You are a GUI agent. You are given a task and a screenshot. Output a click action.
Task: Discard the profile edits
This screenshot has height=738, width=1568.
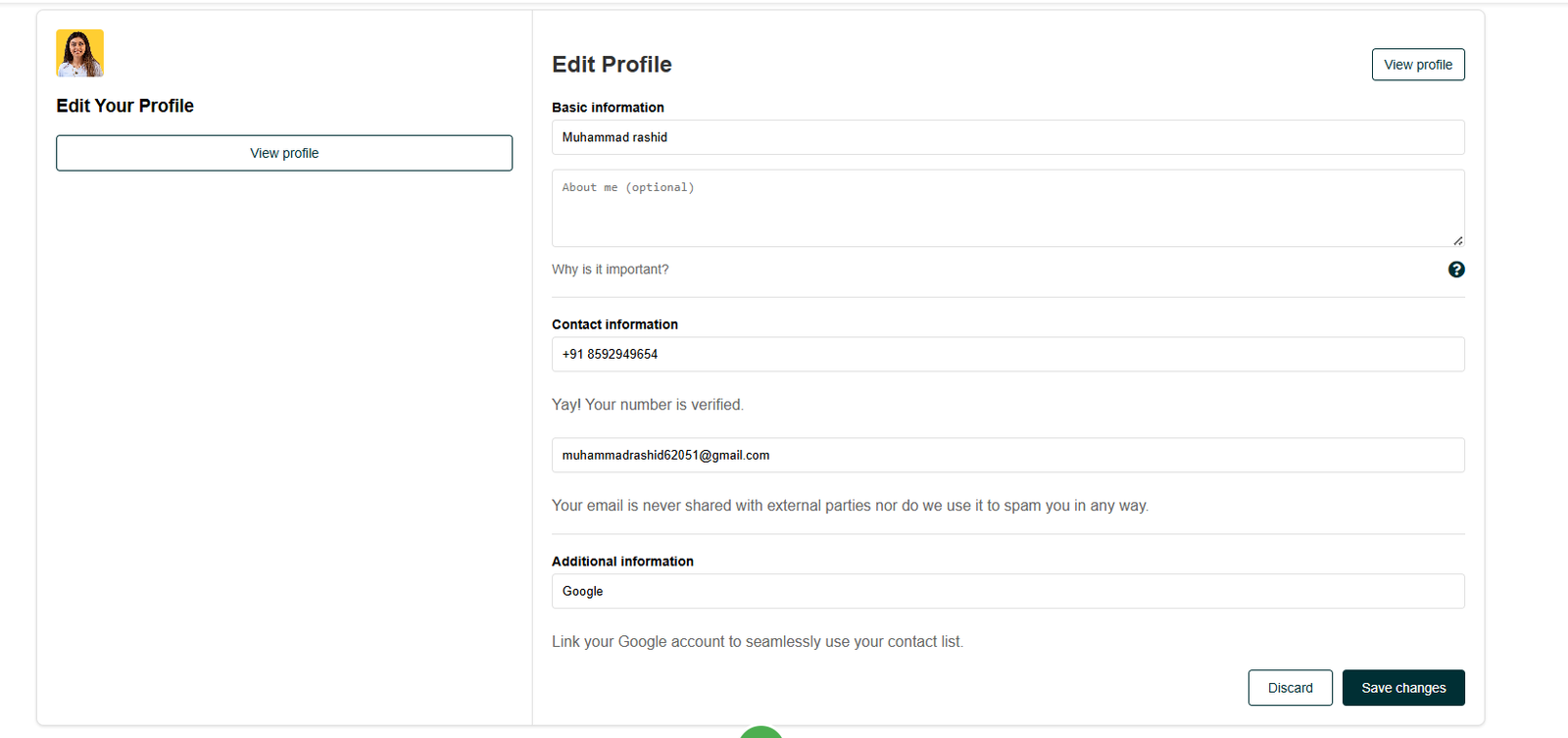[x=1290, y=688]
